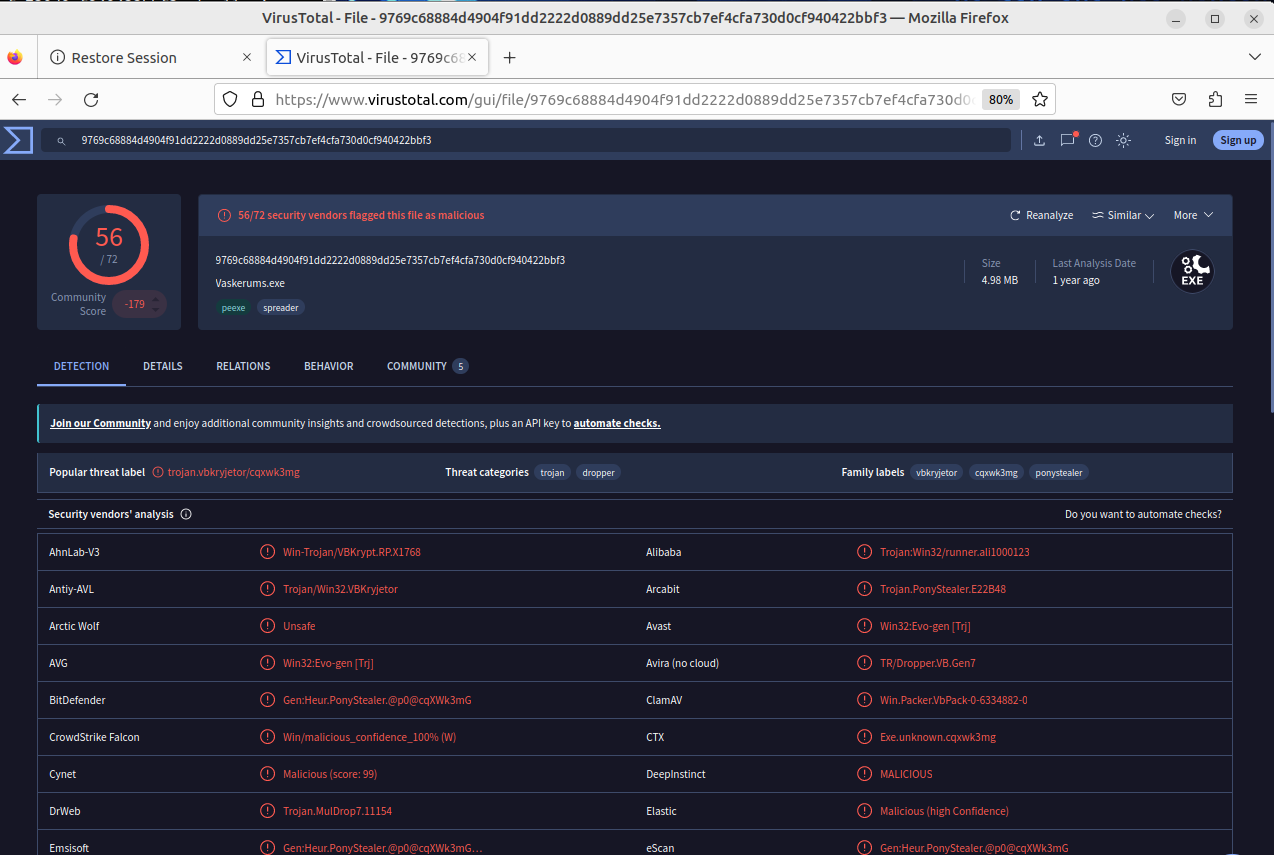This screenshot has height=855, width=1274.
Task: Click the Arcabit detection alert icon
Action: 864,589
